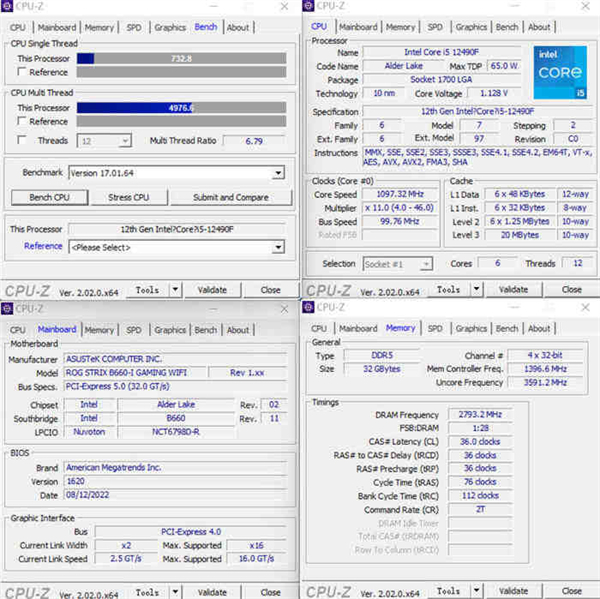This screenshot has width=600, height=599.
Task: Open Tools dropdown arrow in CPU window
Action: click(x=476, y=289)
